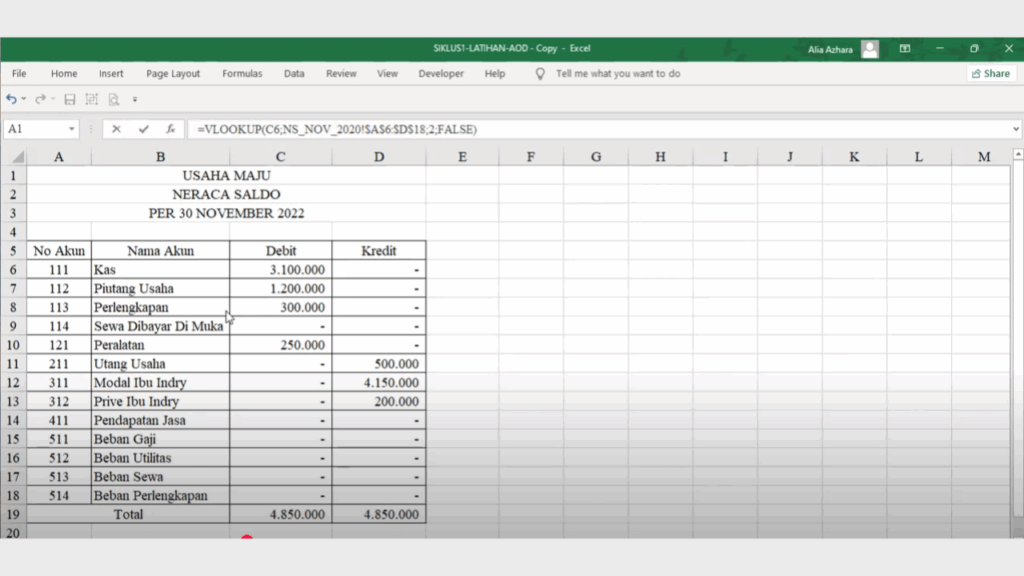
Task: Open the File menu
Action: 18,73
